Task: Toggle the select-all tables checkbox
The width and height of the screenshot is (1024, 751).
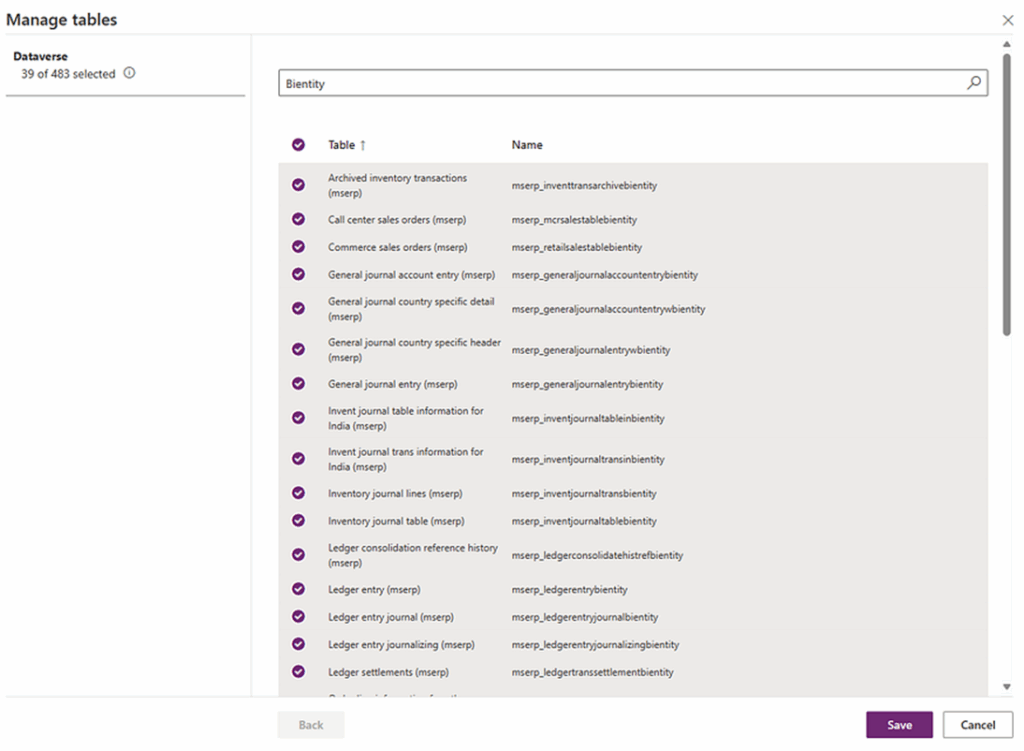Action: click(298, 145)
